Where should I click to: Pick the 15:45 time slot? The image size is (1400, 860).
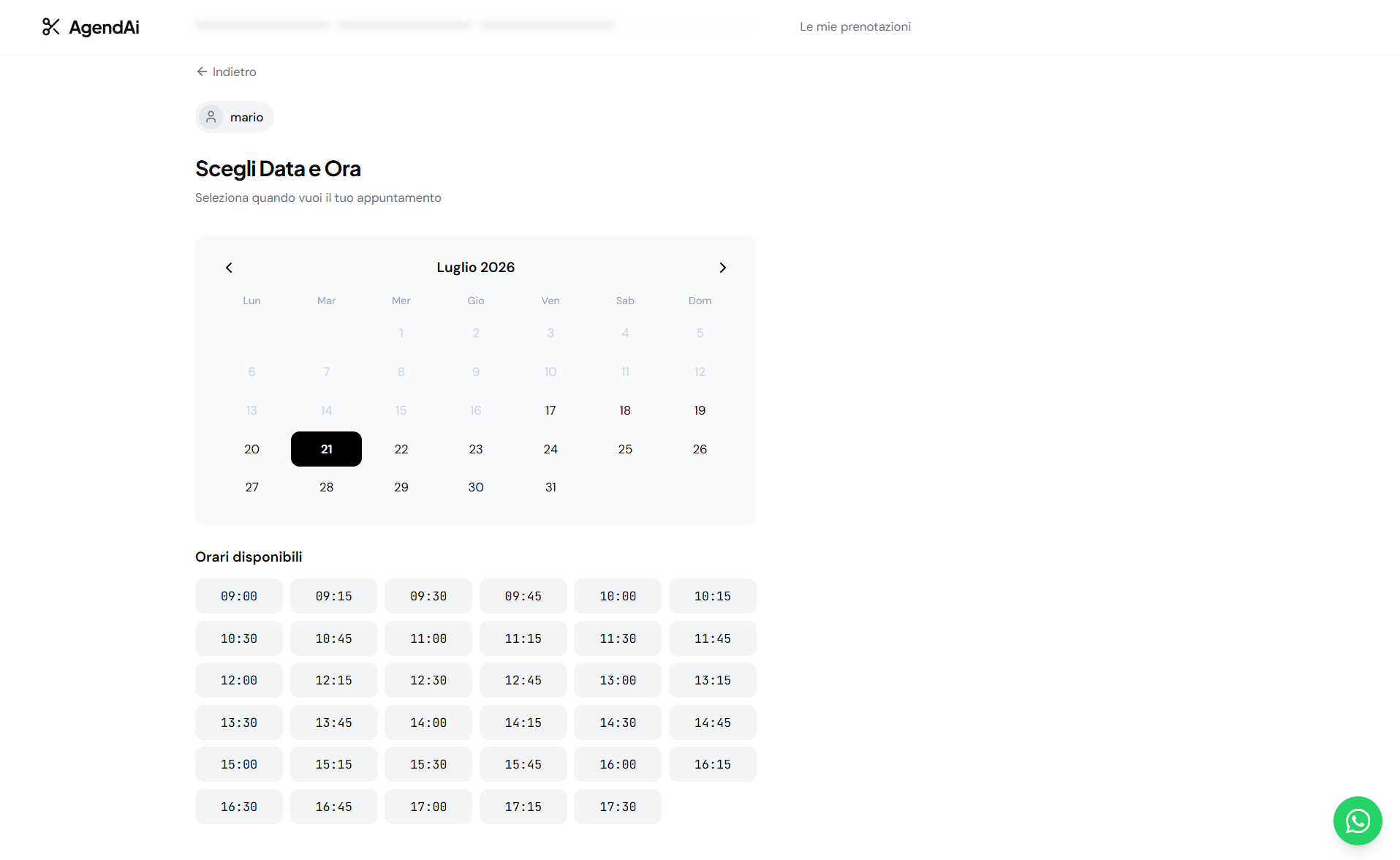pyautogui.click(x=523, y=764)
